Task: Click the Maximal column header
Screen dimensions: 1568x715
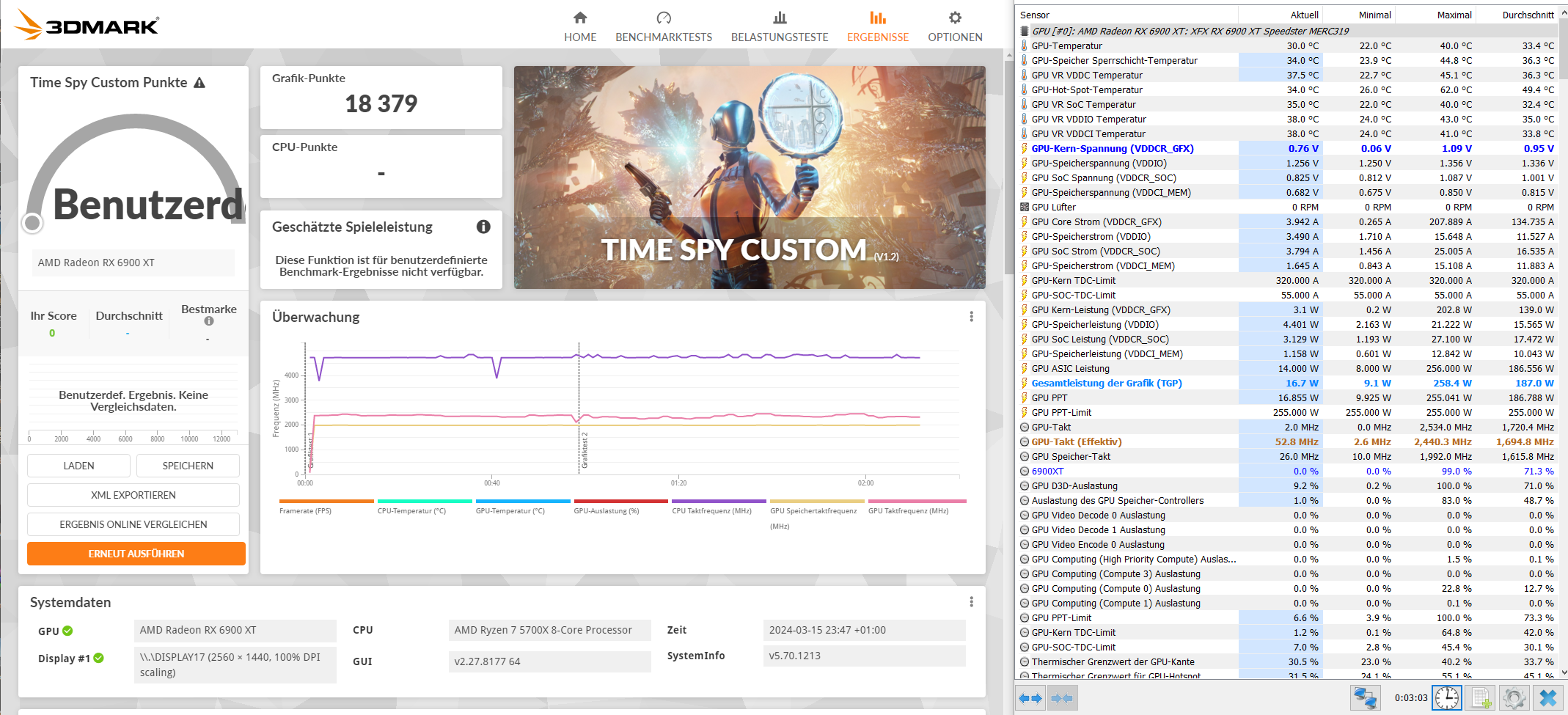Action: tap(1435, 15)
